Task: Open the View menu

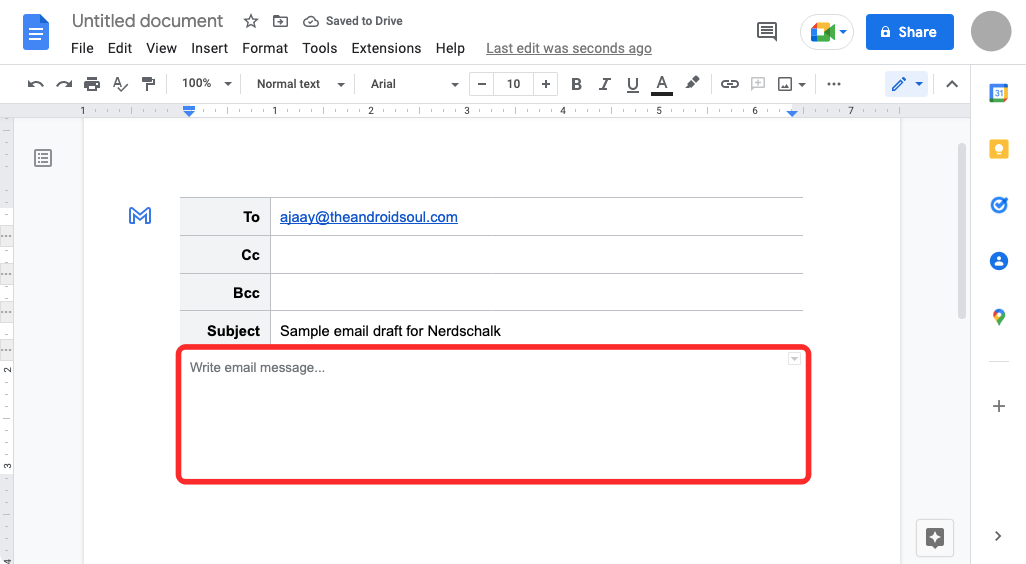Action: click(x=162, y=48)
